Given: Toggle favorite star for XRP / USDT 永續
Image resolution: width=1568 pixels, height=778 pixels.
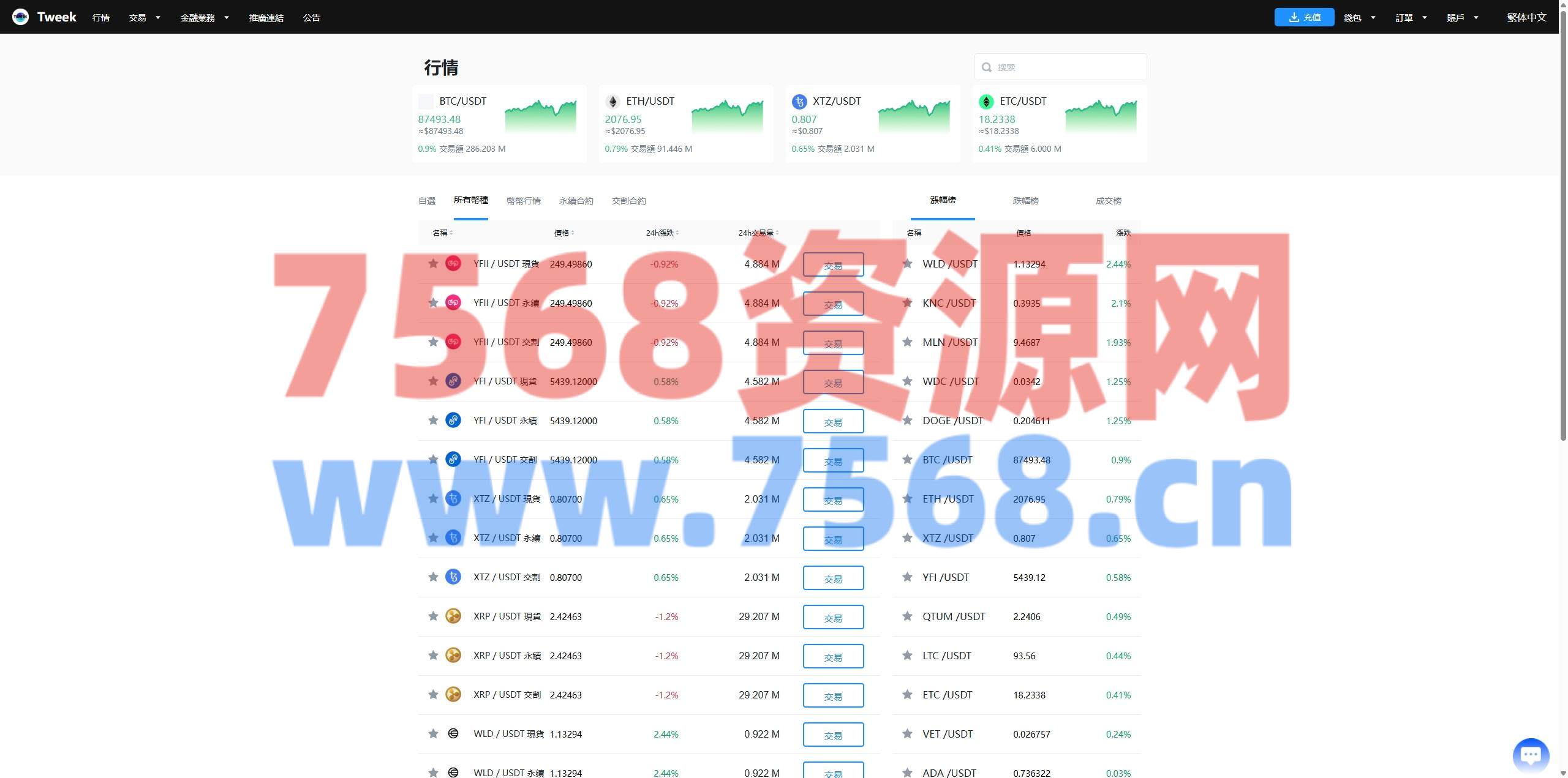Looking at the screenshot, I should (x=433, y=655).
